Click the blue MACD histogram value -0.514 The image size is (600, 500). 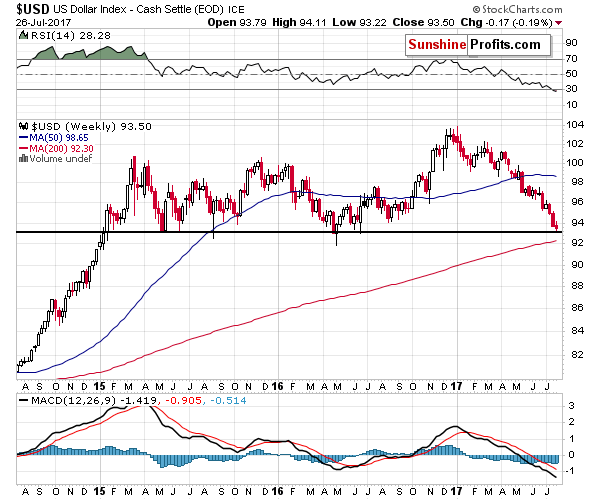228,401
